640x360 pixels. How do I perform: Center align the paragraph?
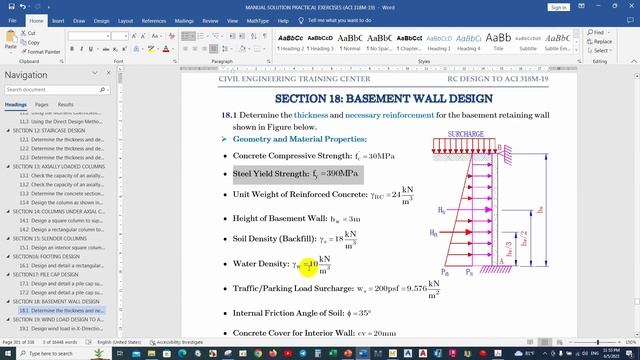[x=195, y=49]
